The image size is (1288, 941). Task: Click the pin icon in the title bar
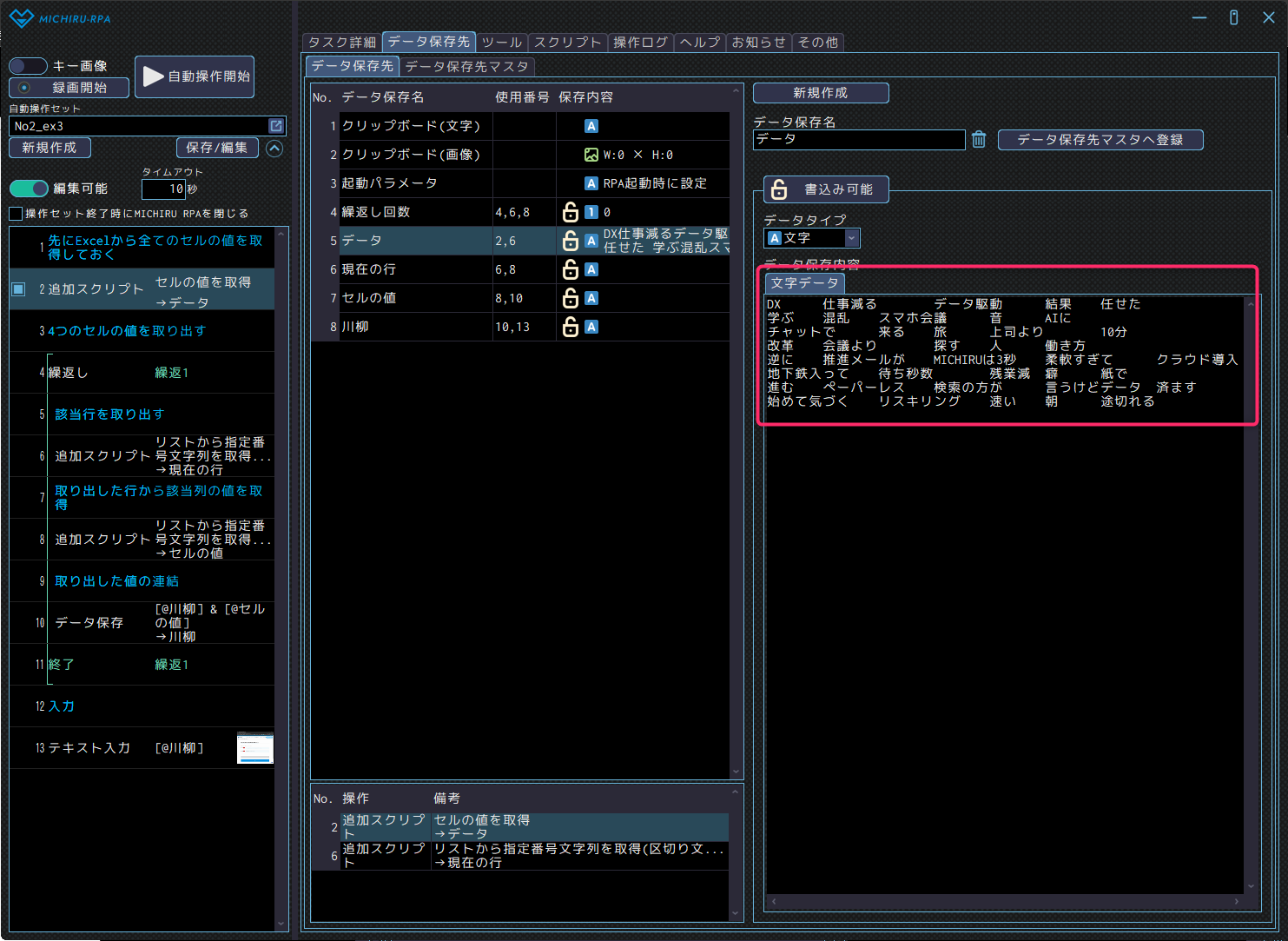coord(1233,17)
